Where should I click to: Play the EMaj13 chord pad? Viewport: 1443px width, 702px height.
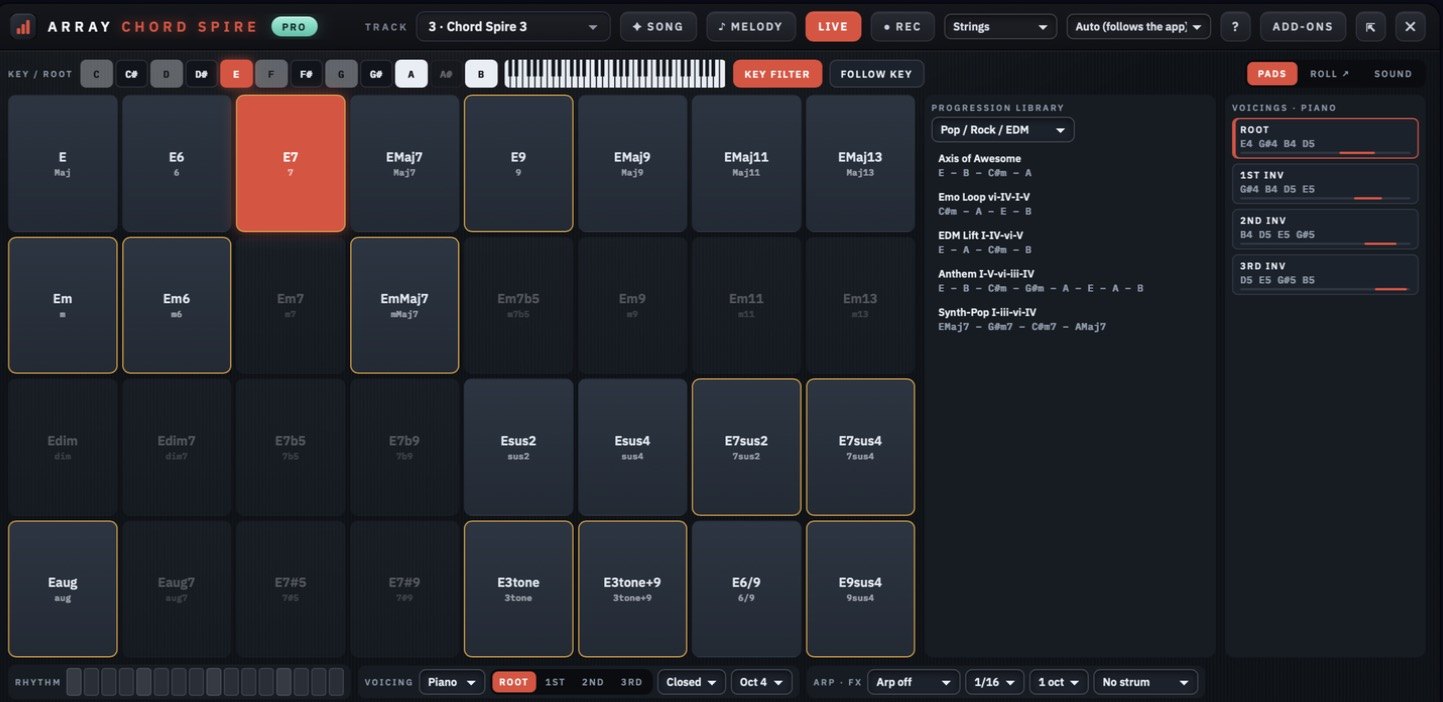[x=861, y=164]
